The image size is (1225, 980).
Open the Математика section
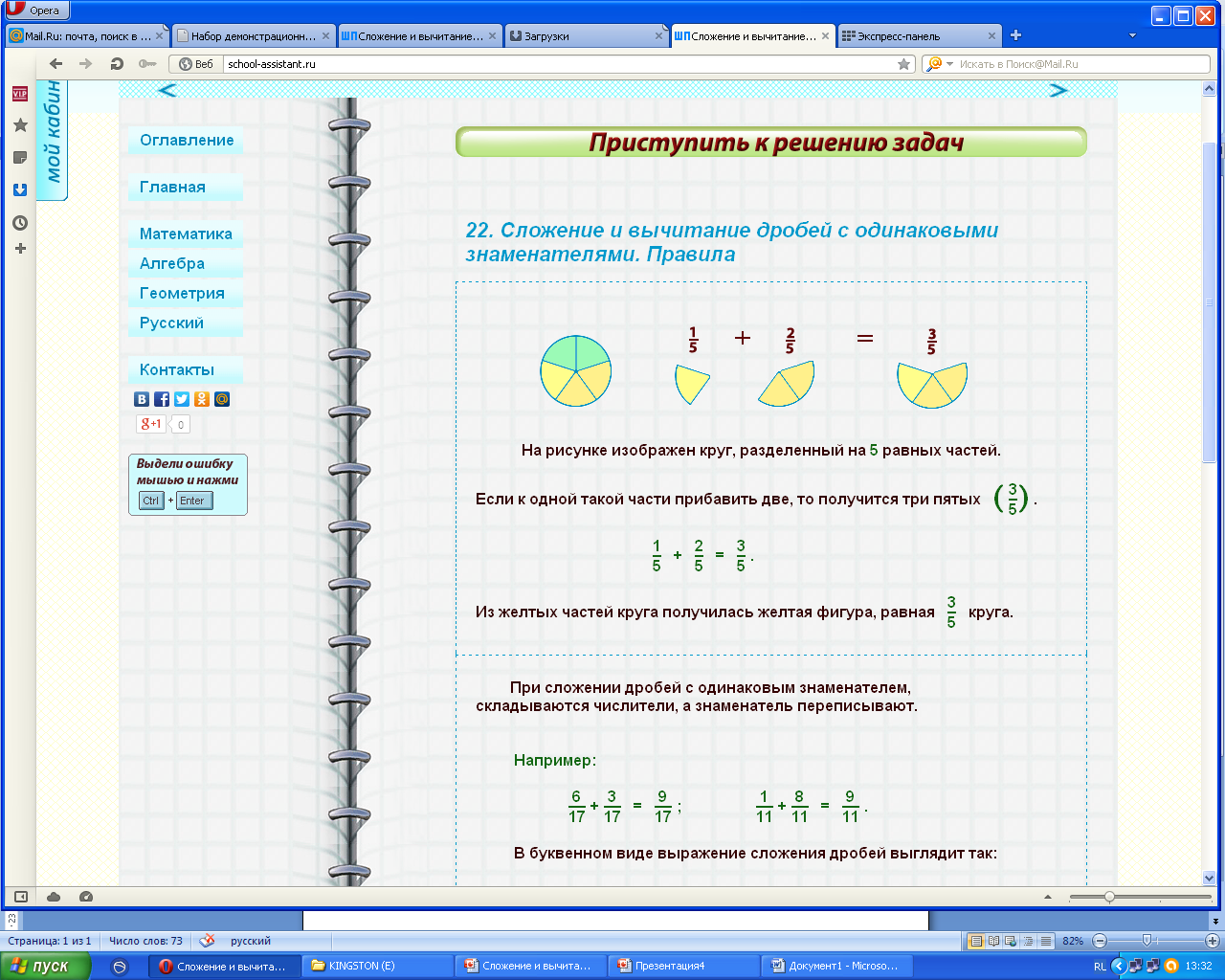(x=186, y=234)
